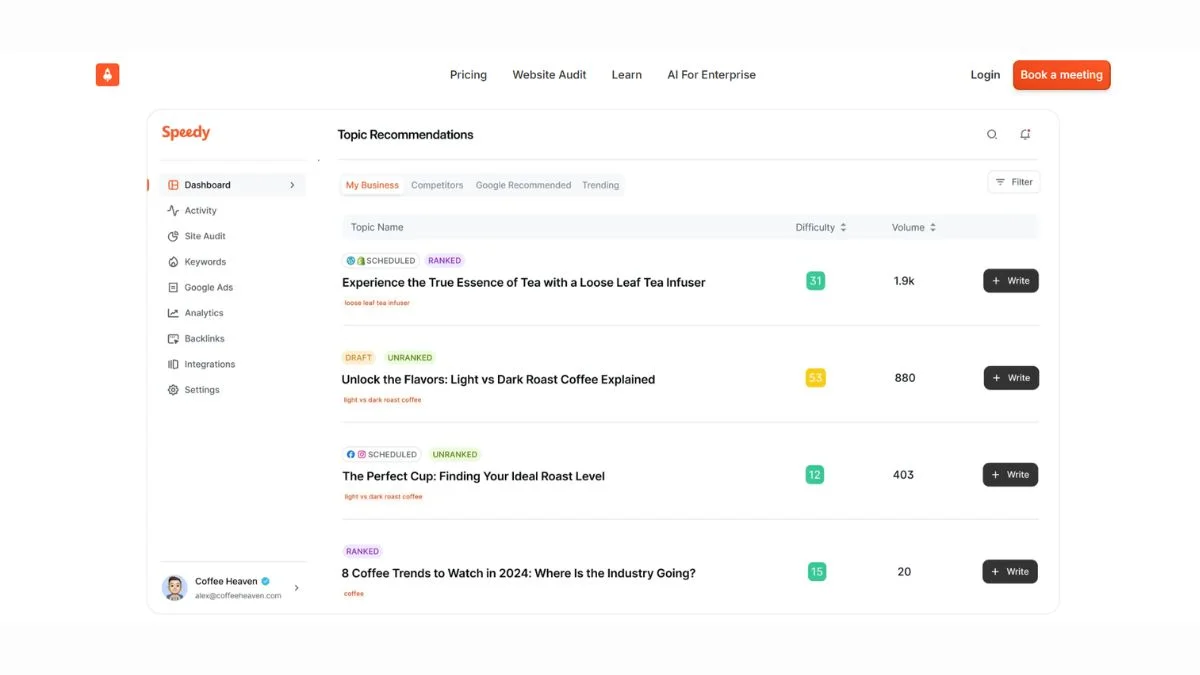
Task: Click the blue verified badge next to Coffee Heaven
Action: [266, 581]
